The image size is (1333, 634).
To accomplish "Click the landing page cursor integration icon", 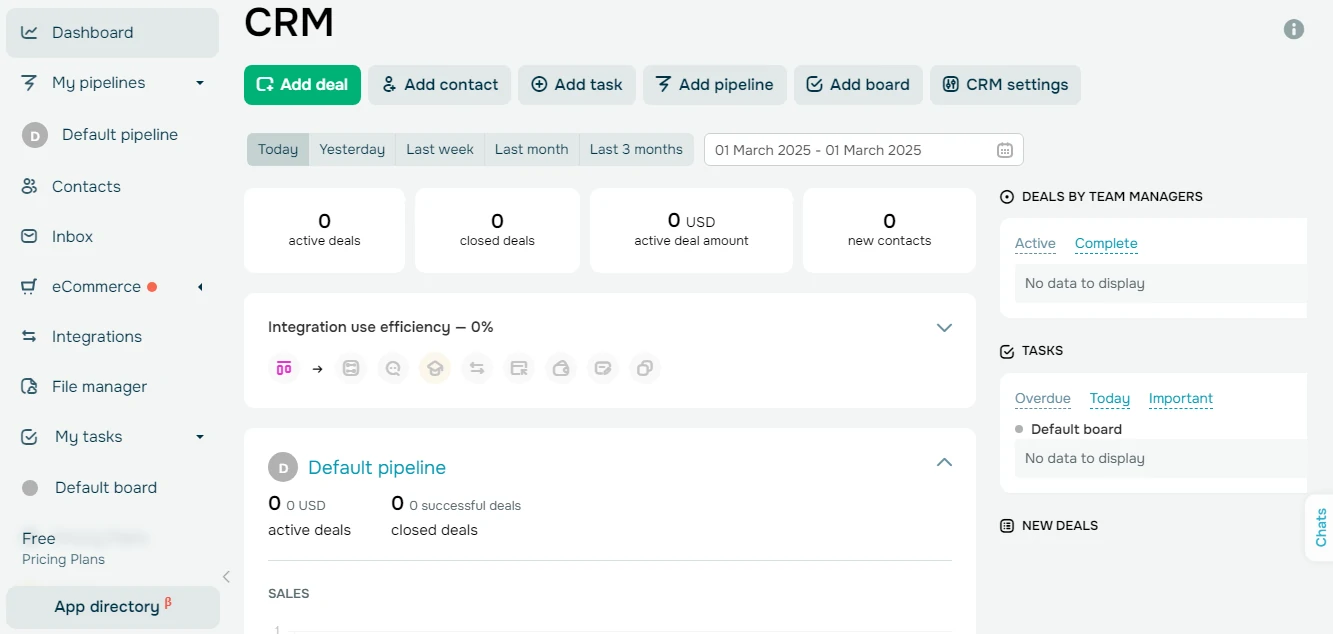I will [519, 368].
